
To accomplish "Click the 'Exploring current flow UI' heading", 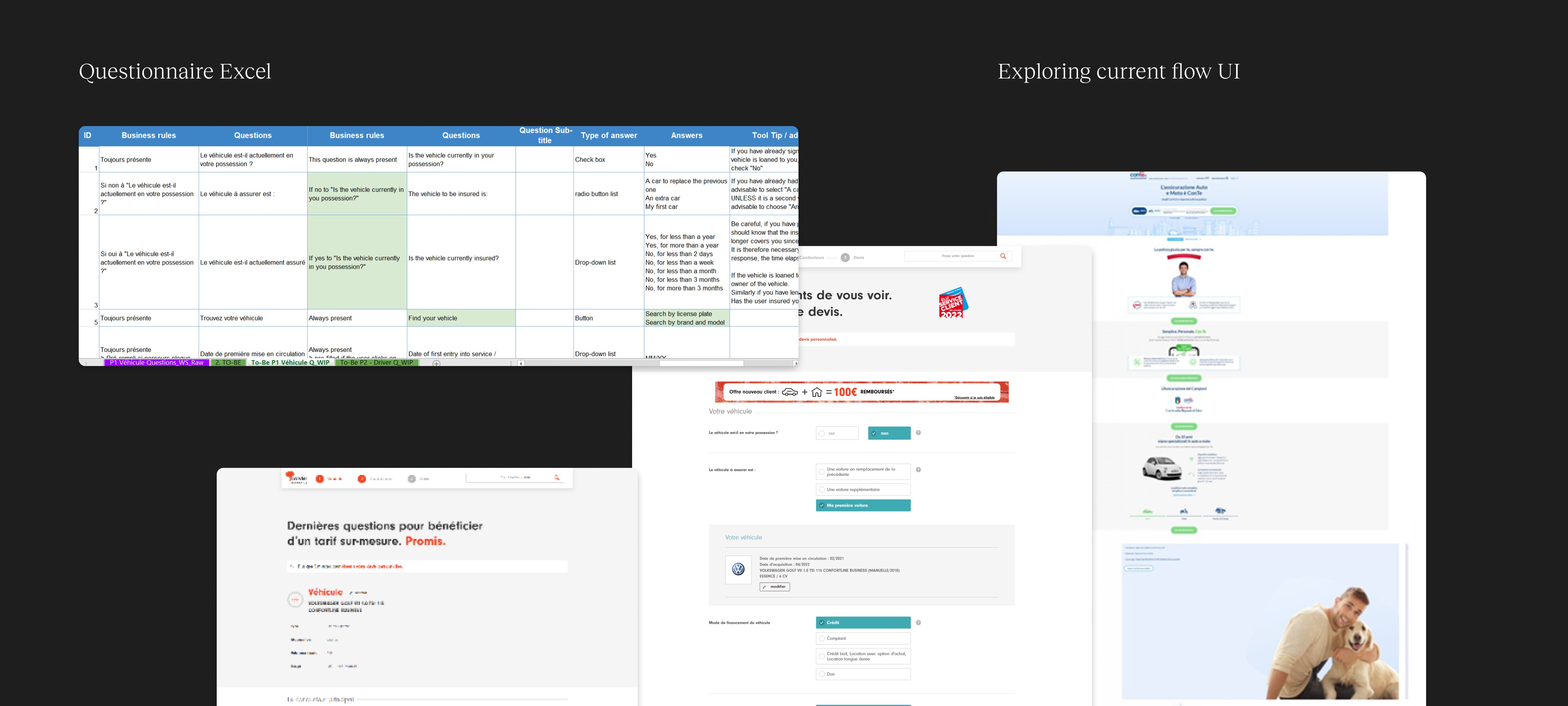I will tap(1119, 71).
